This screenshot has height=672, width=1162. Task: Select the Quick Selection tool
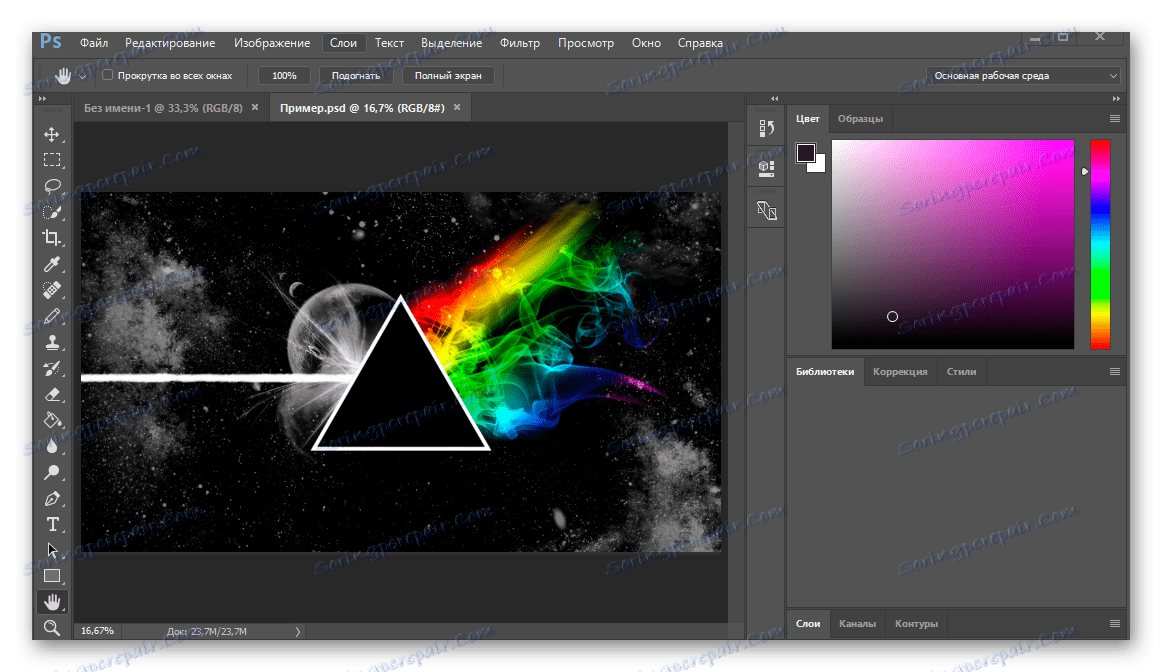point(52,212)
